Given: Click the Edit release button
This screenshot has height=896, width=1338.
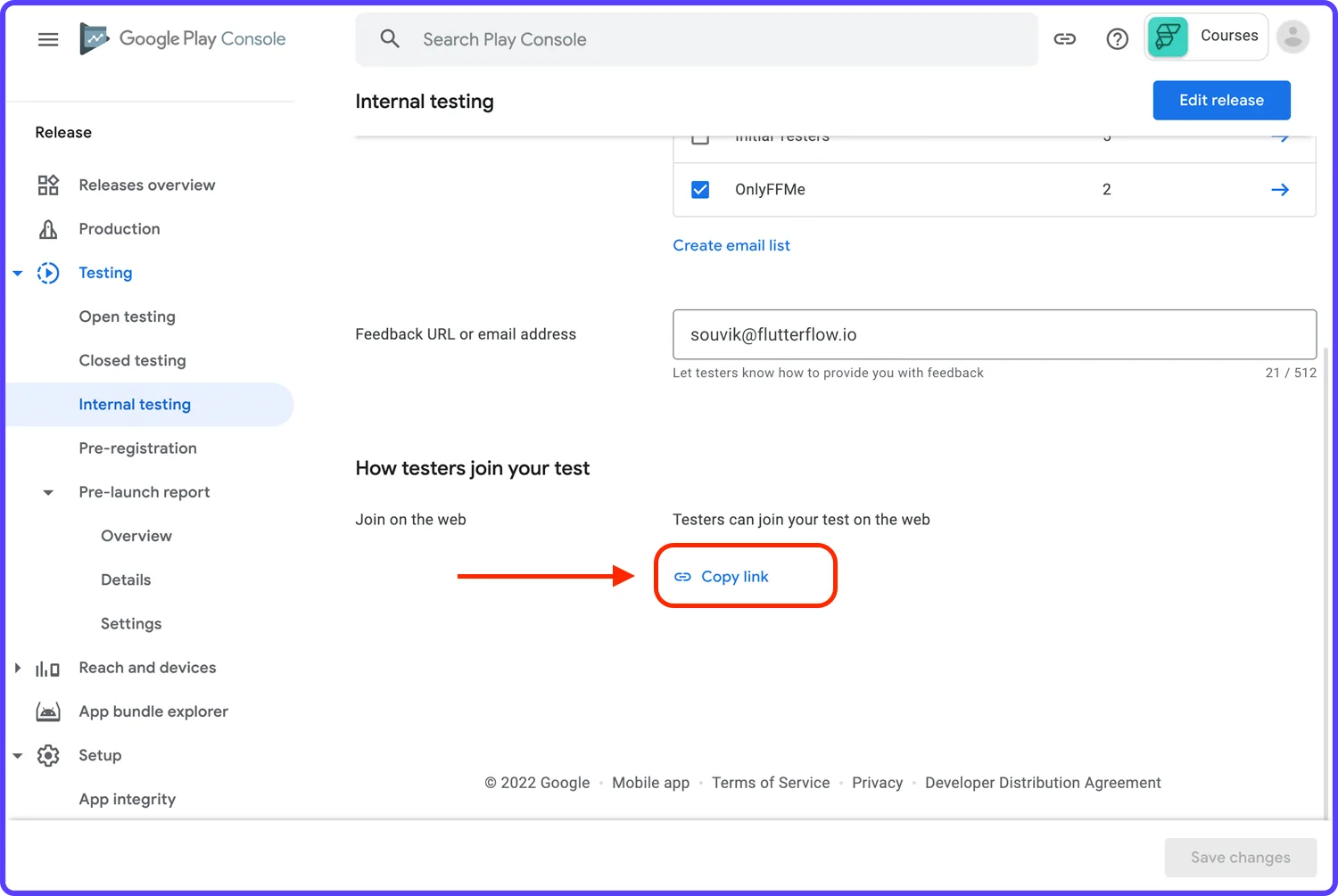Looking at the screenshot, I should [x=1221, y=101].
